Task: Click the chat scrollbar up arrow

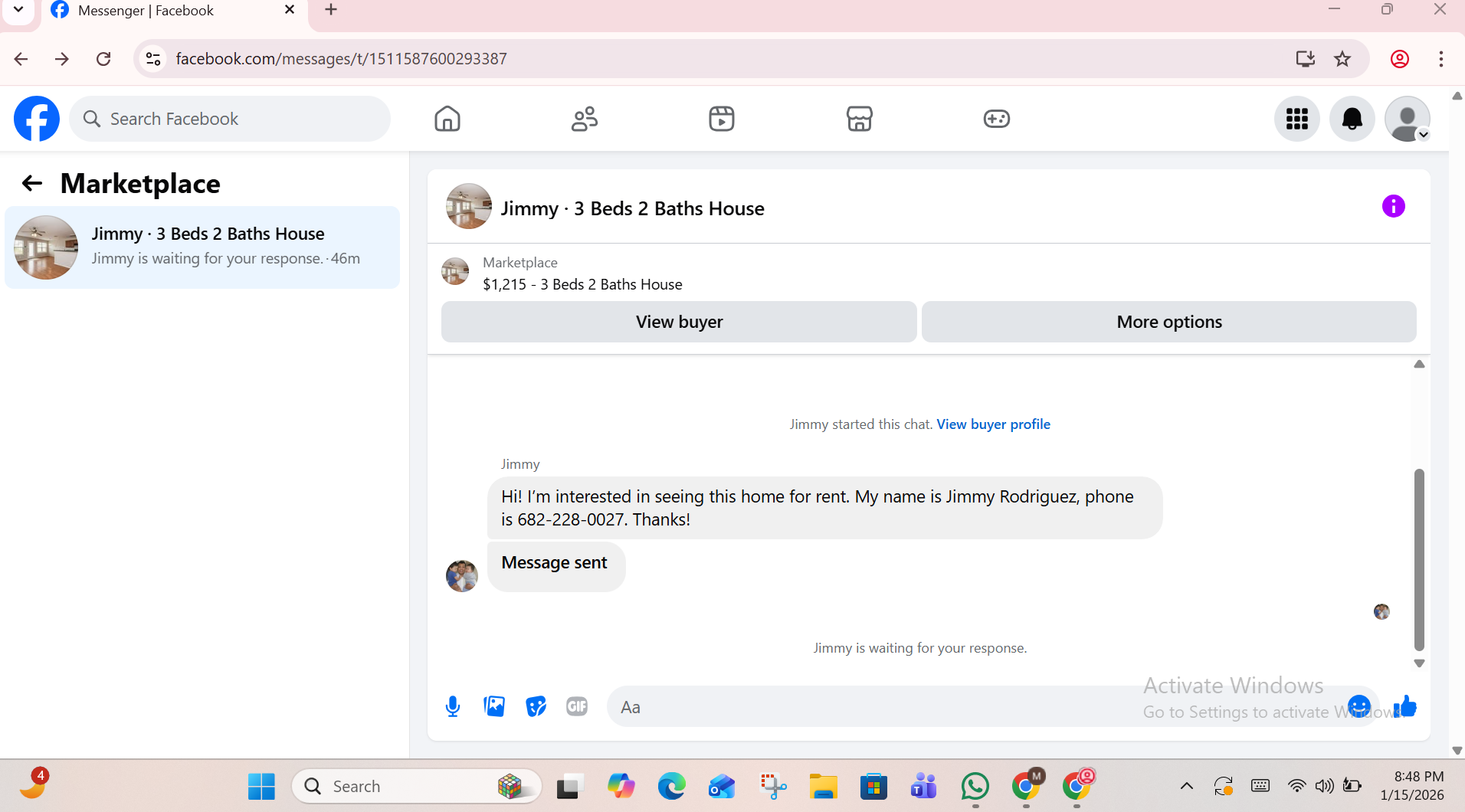Action: coord(1419,365)
